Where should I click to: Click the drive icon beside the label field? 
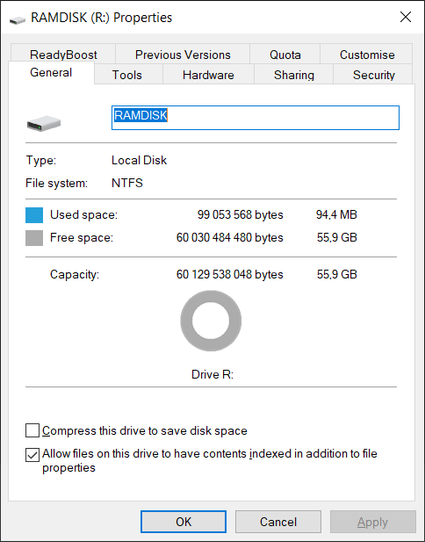tap(44, 123)
